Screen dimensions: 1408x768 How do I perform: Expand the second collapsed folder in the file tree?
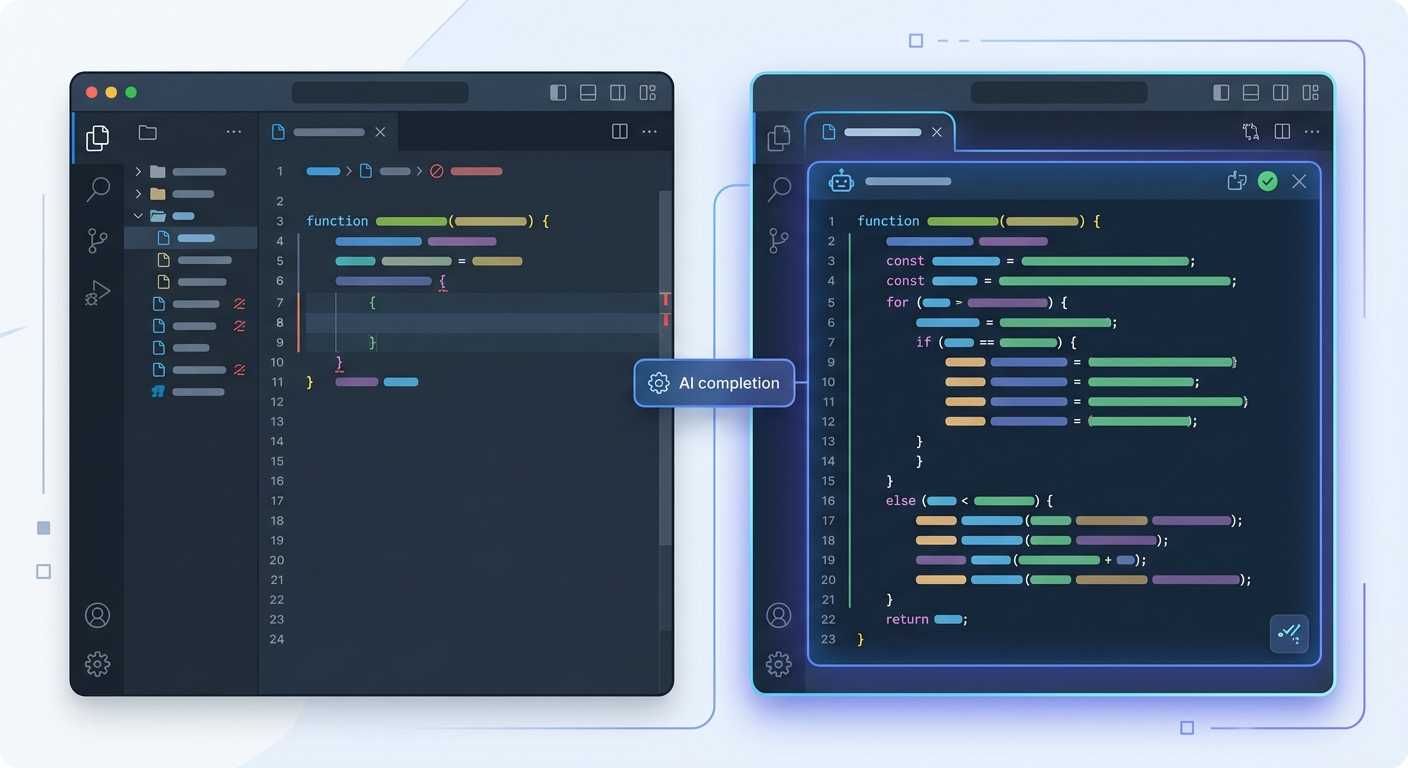139,193
